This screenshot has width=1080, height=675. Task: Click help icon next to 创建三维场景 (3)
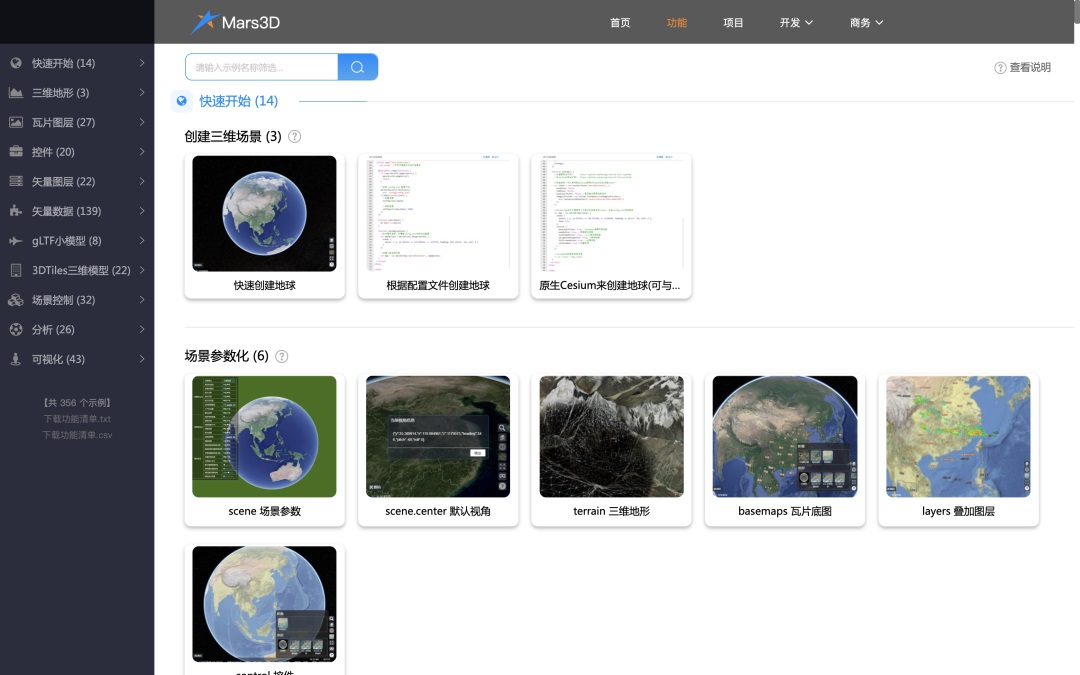(x=295, y=136)
